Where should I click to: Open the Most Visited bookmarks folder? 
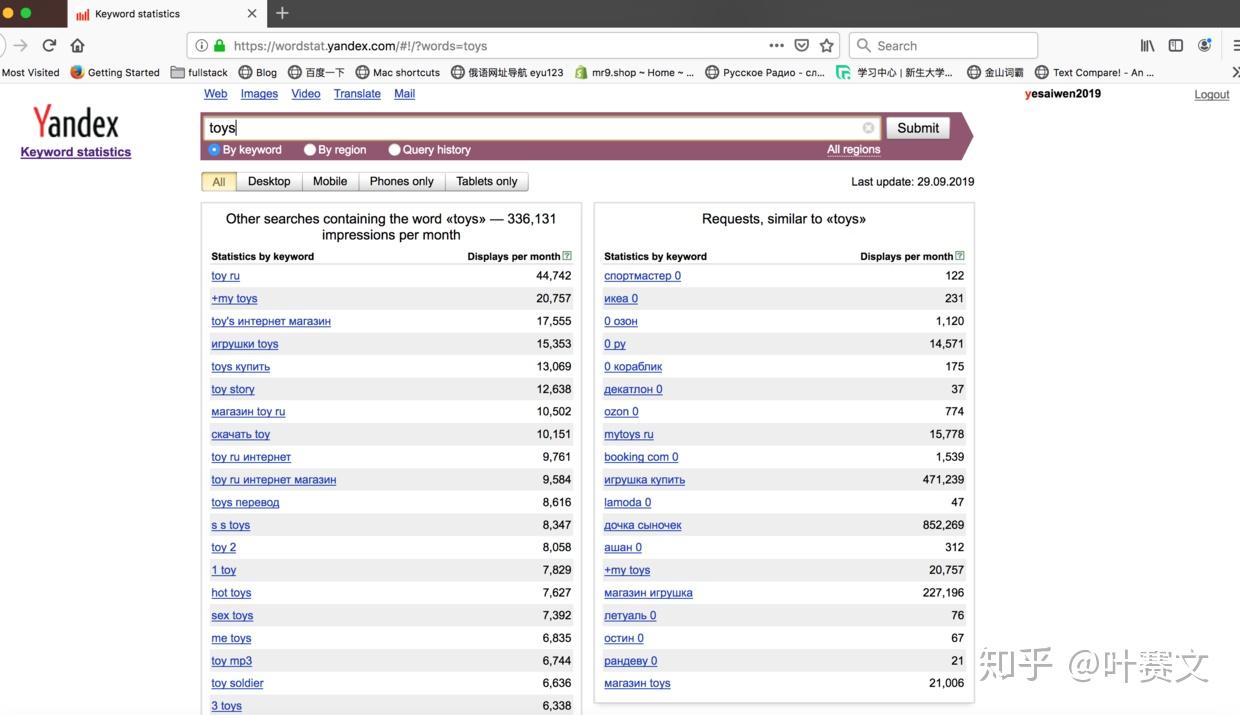tap(31, 72)
